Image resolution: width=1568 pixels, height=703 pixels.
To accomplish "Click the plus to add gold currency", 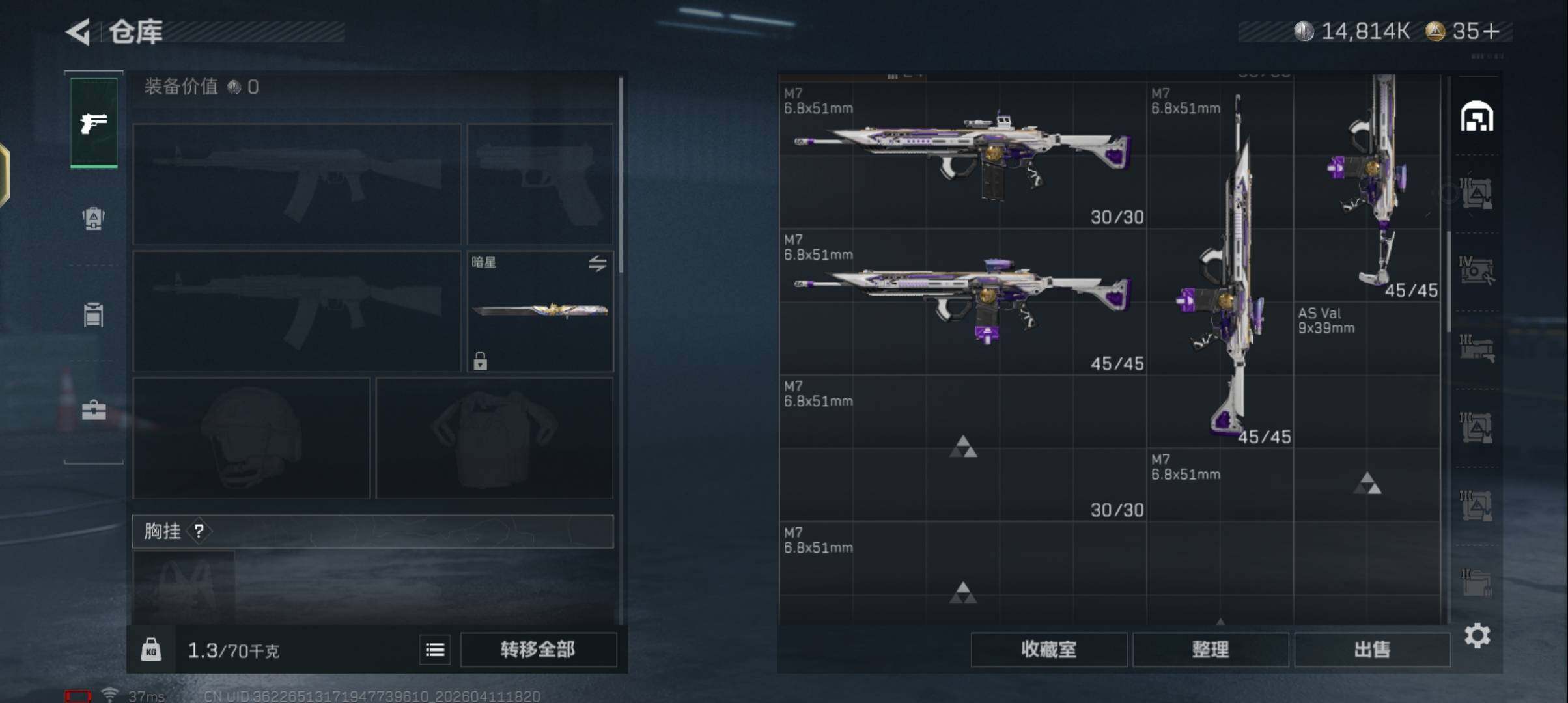I will point(1491,31).
